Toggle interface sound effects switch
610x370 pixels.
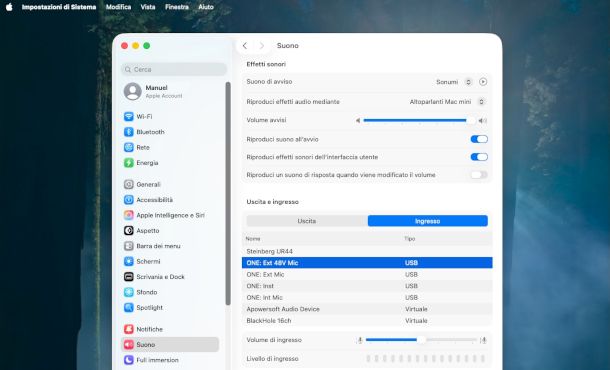click(479, 157)
